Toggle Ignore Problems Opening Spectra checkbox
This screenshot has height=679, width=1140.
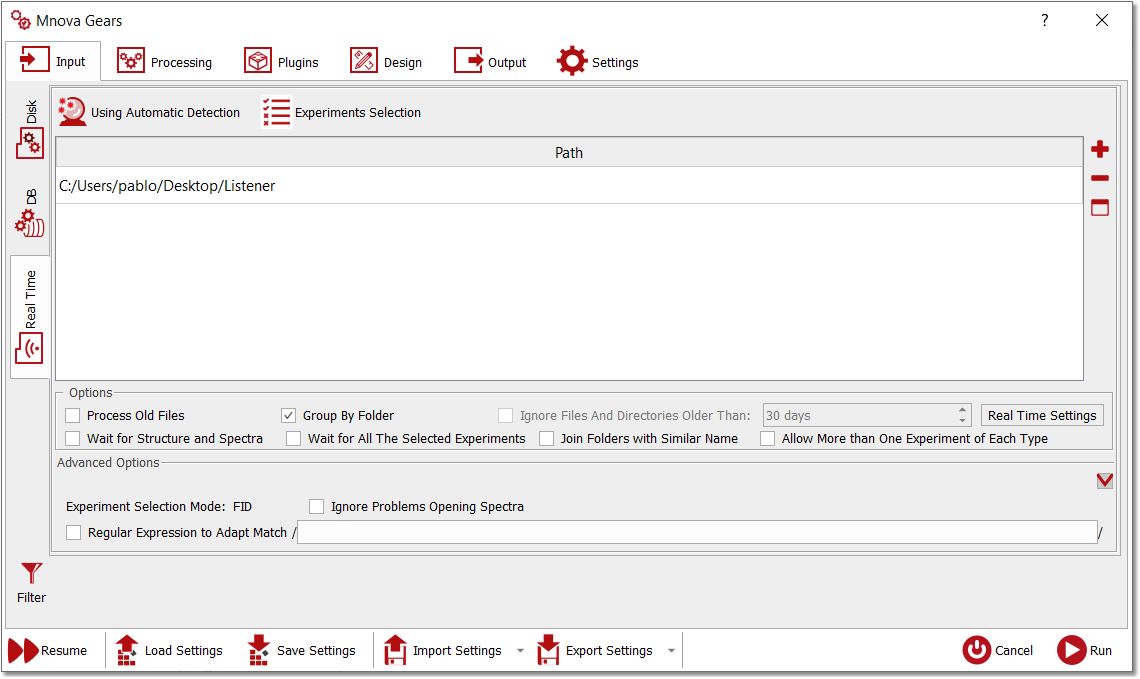(316, 507)
